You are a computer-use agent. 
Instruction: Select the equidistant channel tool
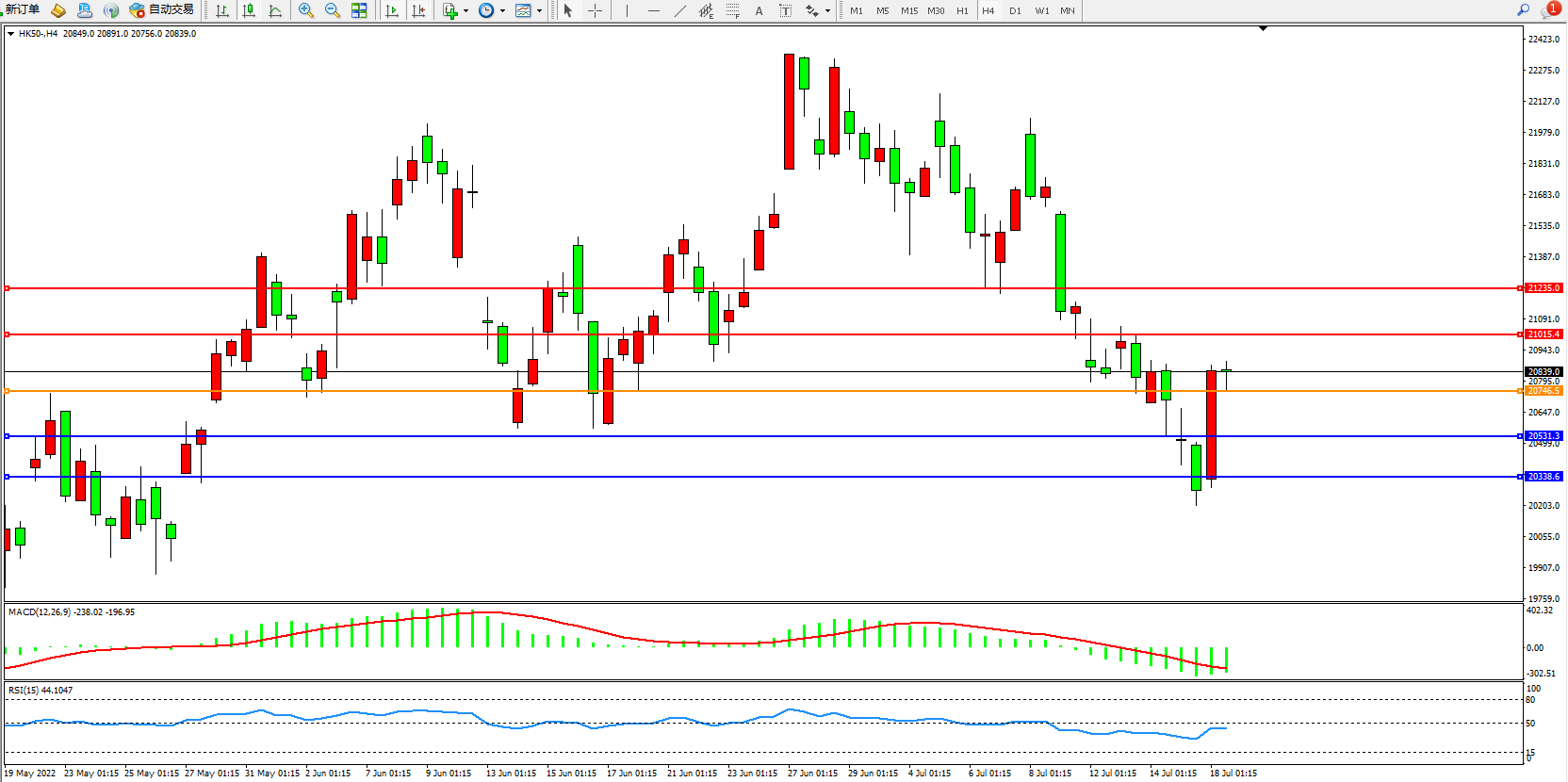pos(706,10)
